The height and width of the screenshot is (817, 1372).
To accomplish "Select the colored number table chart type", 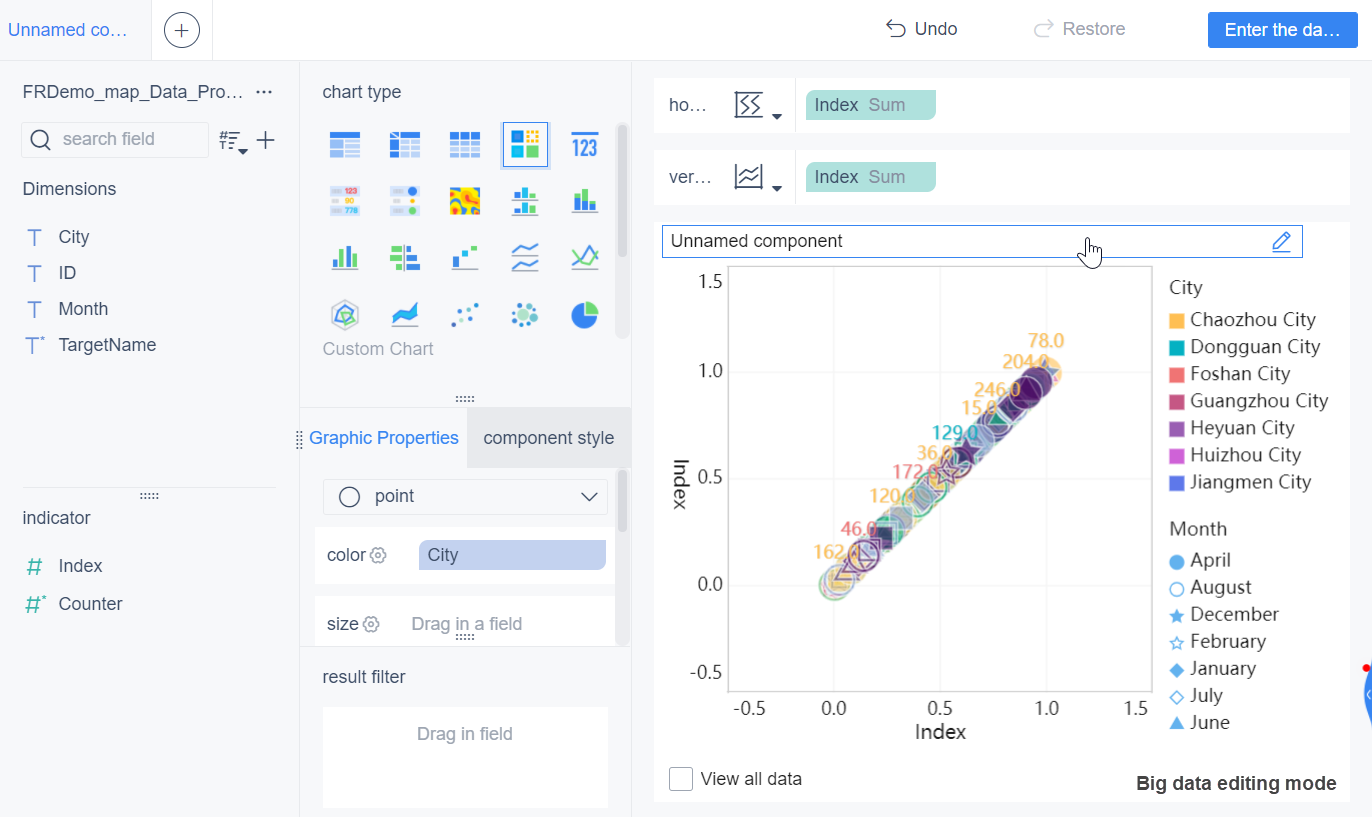I will (345, 201).
